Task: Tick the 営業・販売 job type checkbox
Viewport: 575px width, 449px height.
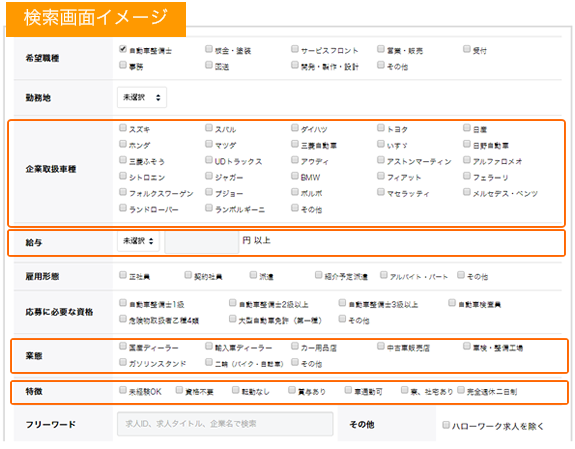Action: pyautogui.click(x=381, y=49)
